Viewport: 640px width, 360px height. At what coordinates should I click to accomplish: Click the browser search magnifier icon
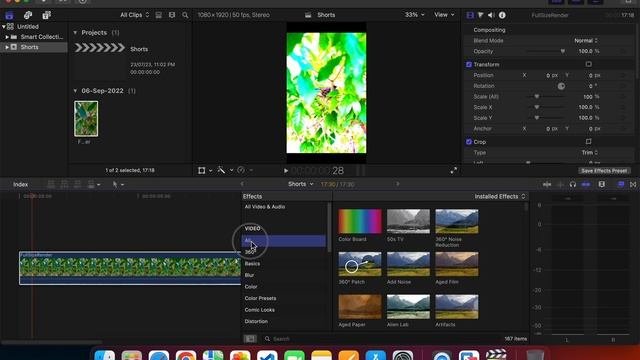point(185,15)
